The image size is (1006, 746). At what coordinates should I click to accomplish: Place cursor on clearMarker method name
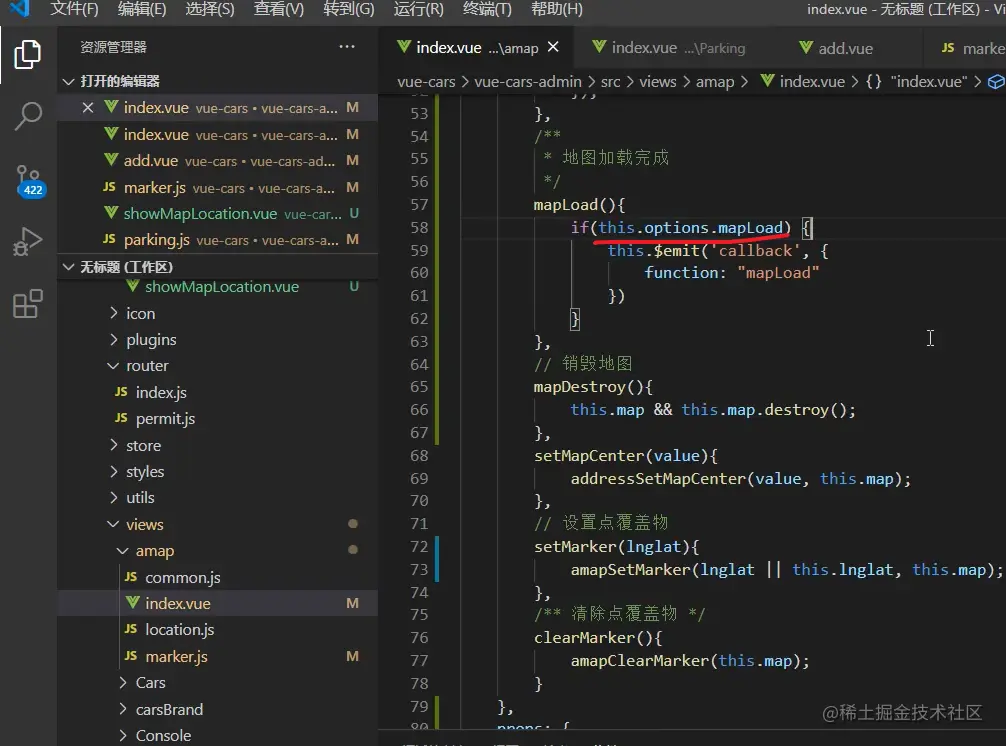[584, 638]
